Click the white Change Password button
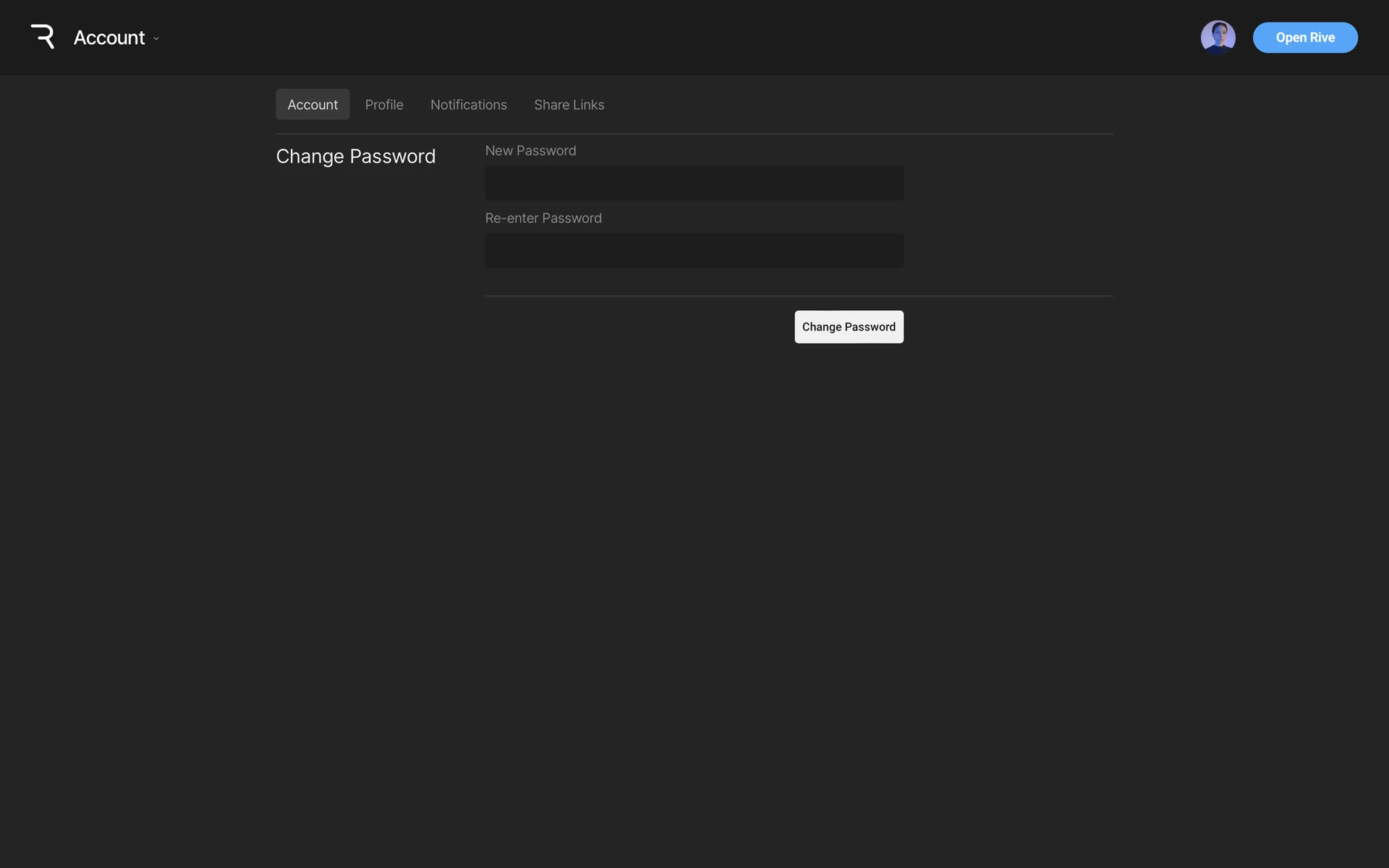The image size is (1389, 868). 849,327
